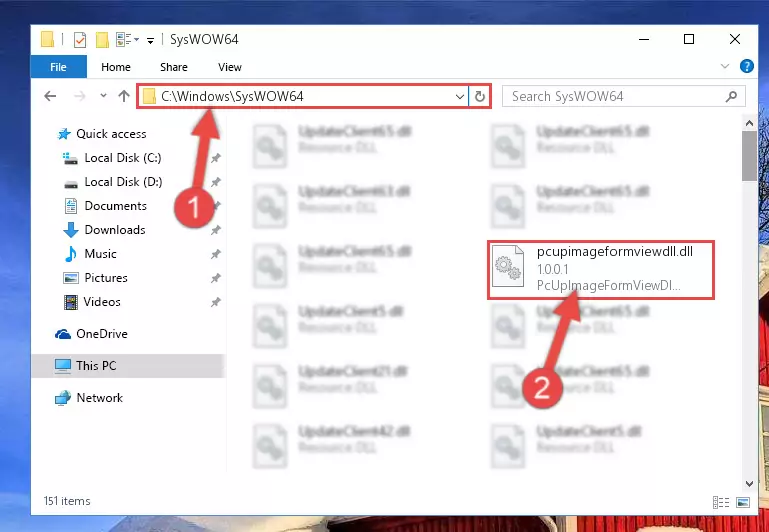Switch to the Share ribbon tab

pos(174,67)
